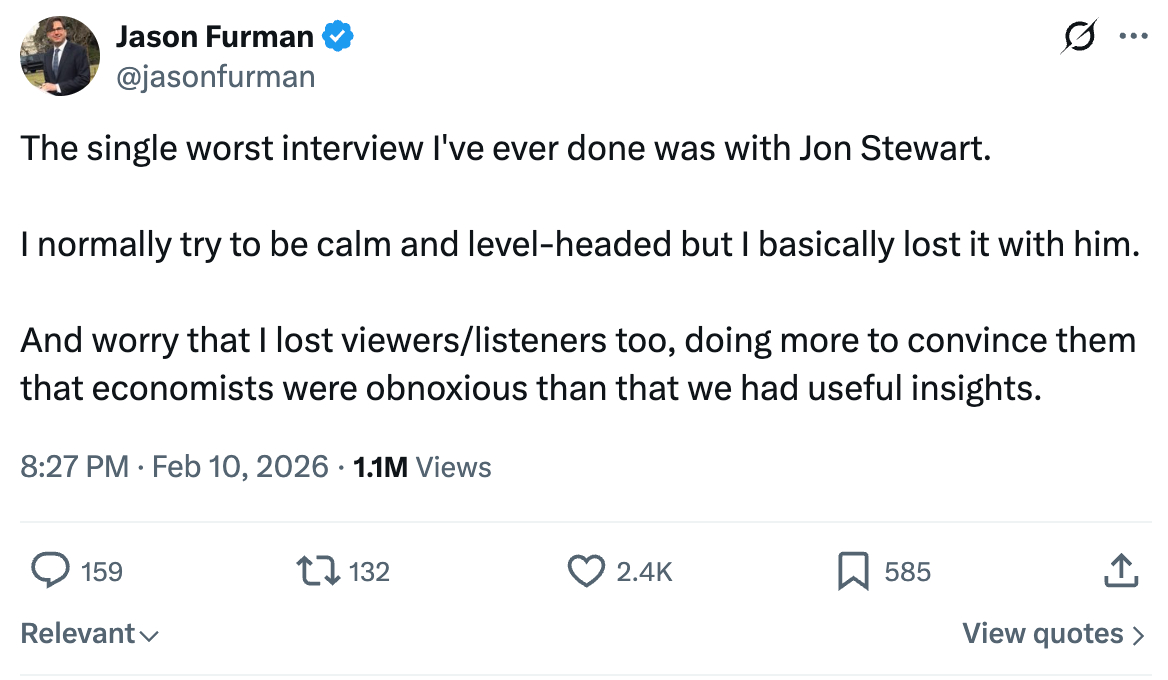Click the blue verified checkmark badge
Image resolution: width=1168 pixels, height=680 pixels.
point(338,37)
